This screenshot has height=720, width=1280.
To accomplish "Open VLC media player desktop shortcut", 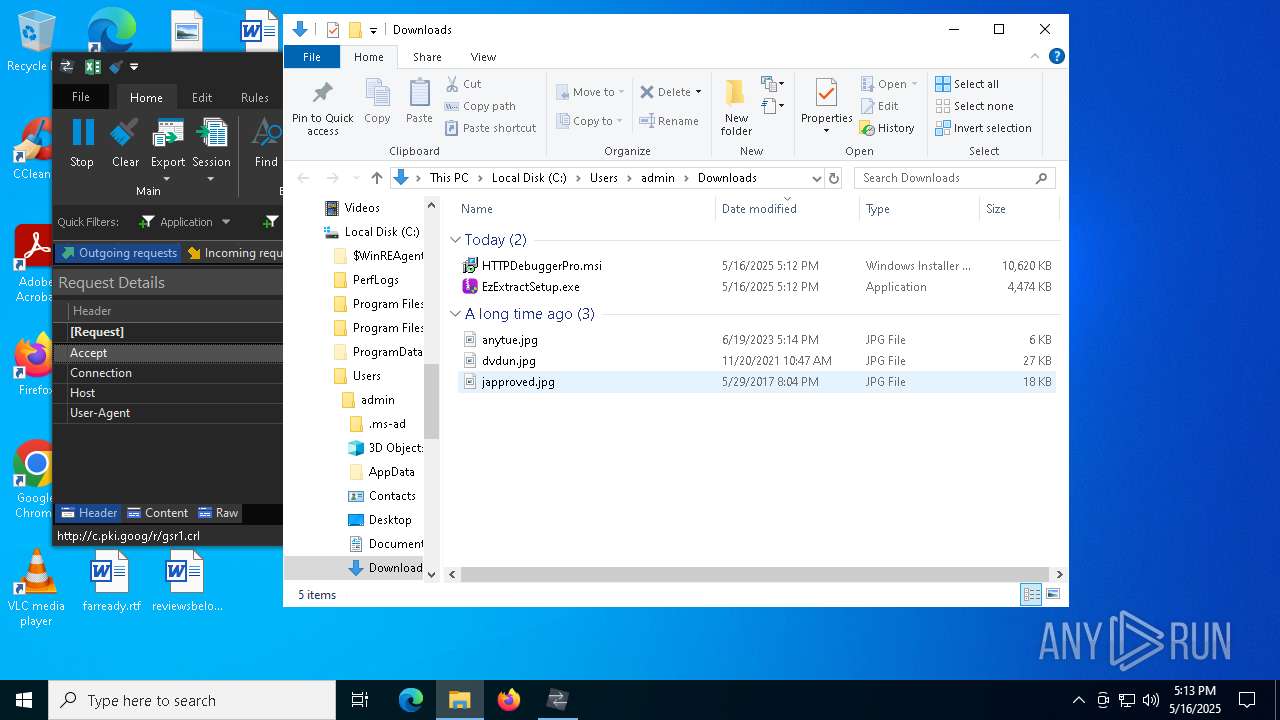I will [x=36, y=588].
